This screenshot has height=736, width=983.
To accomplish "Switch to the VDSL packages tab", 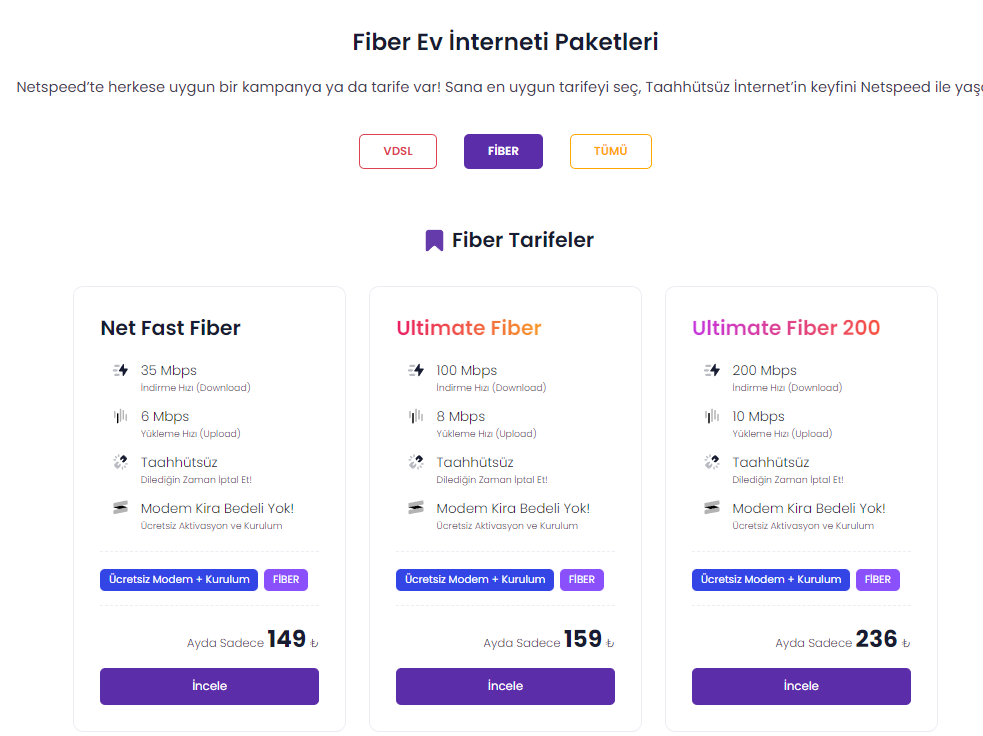I will [x=398, y=152].
